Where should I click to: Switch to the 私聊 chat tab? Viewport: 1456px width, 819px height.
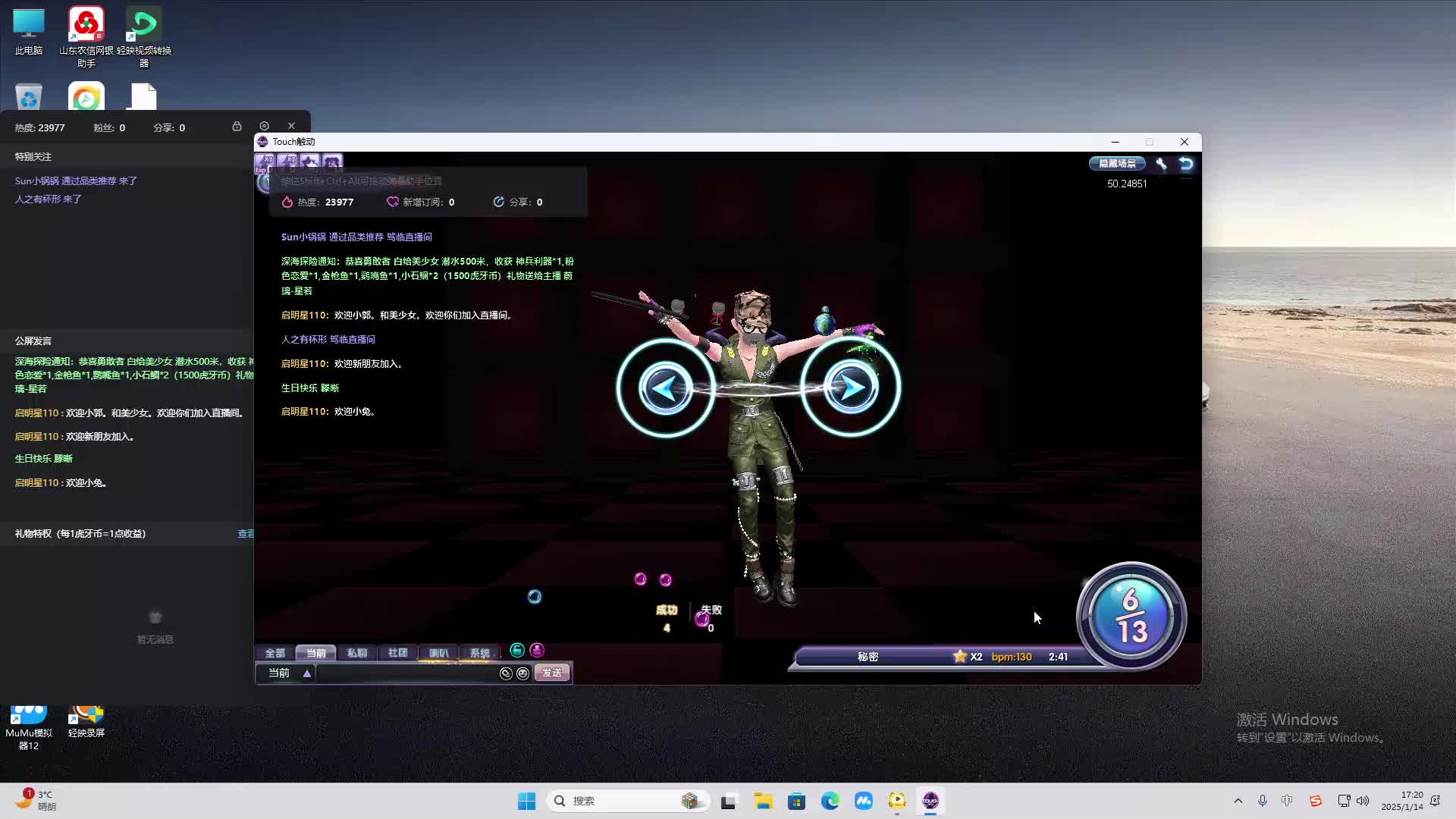[x=356, y=653]
